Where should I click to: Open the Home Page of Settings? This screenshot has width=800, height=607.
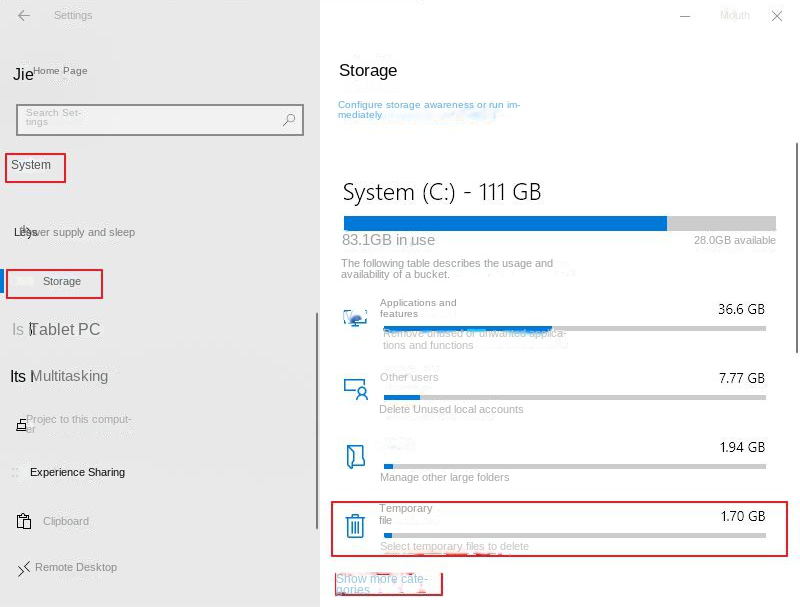[60, 71]
